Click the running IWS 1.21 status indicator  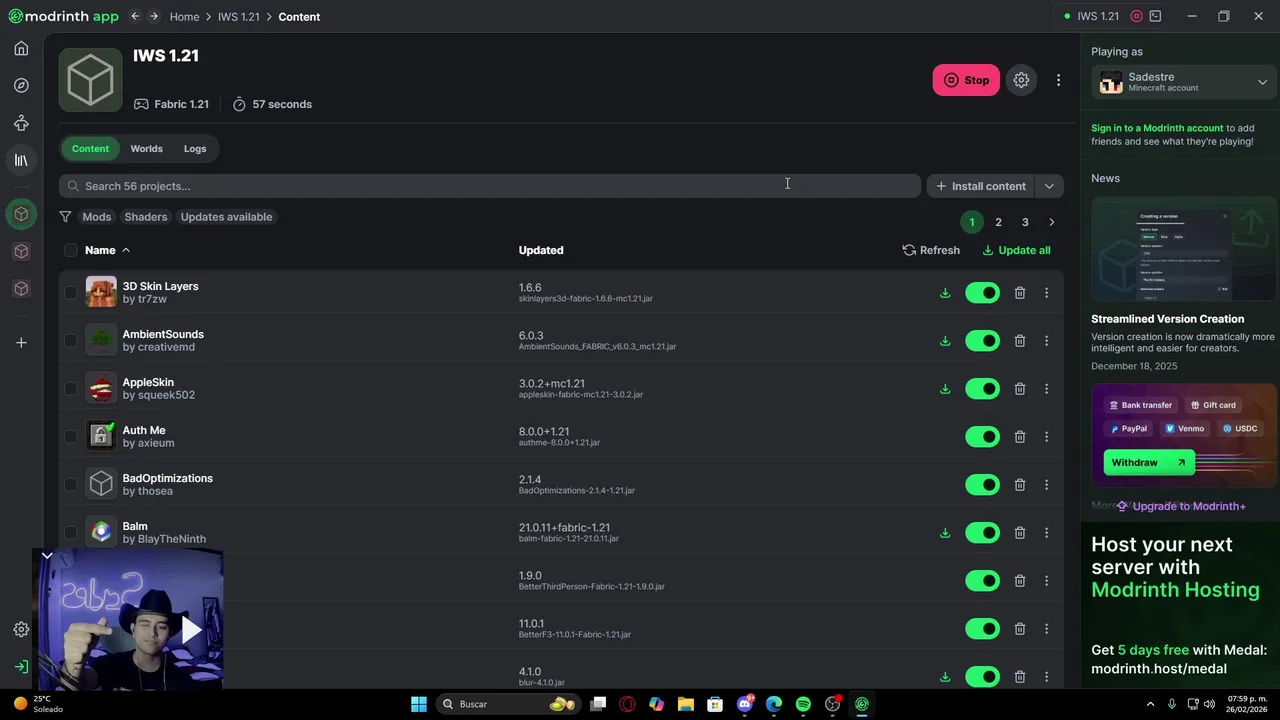pyautogui.click(x=1092, y=16)
